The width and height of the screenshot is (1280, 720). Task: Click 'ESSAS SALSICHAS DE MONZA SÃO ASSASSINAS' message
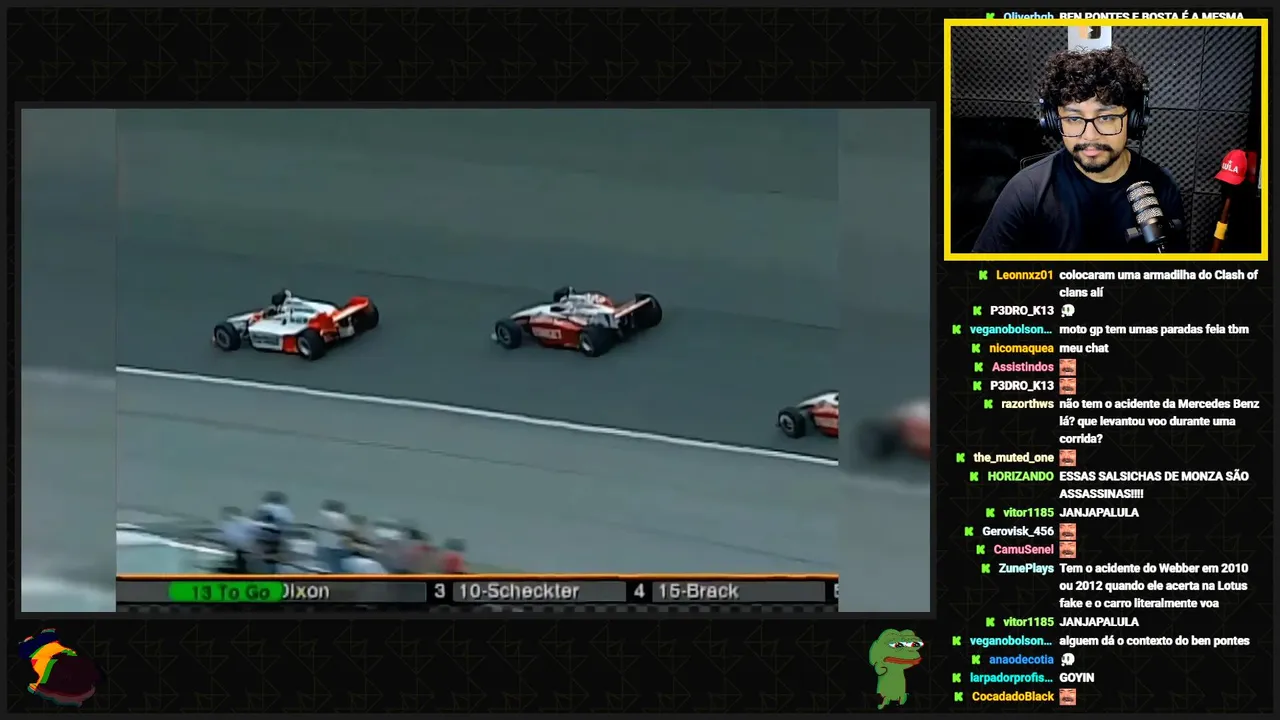click(1154, 485)
